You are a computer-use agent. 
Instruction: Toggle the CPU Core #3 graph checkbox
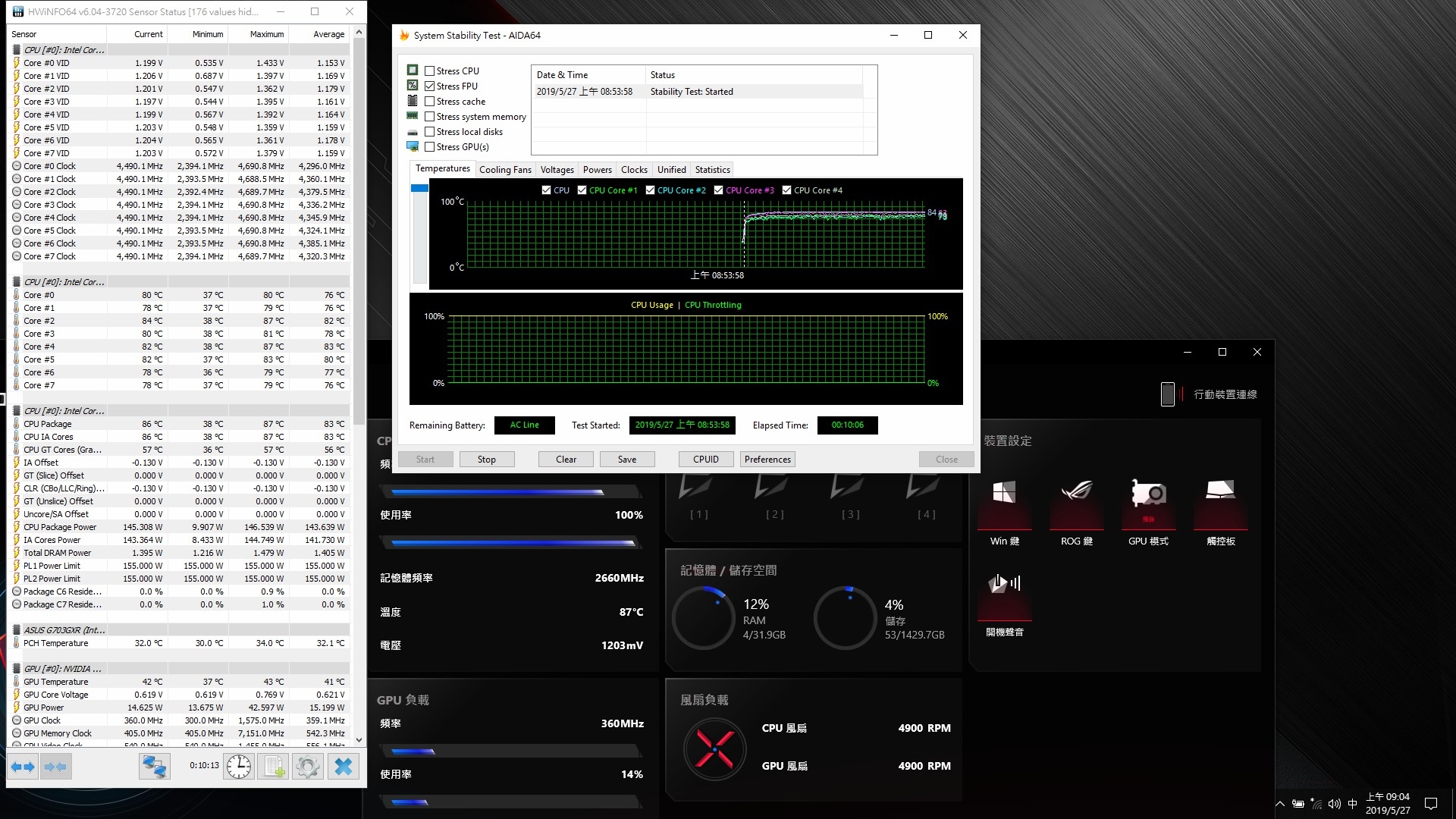coord(718,190)
